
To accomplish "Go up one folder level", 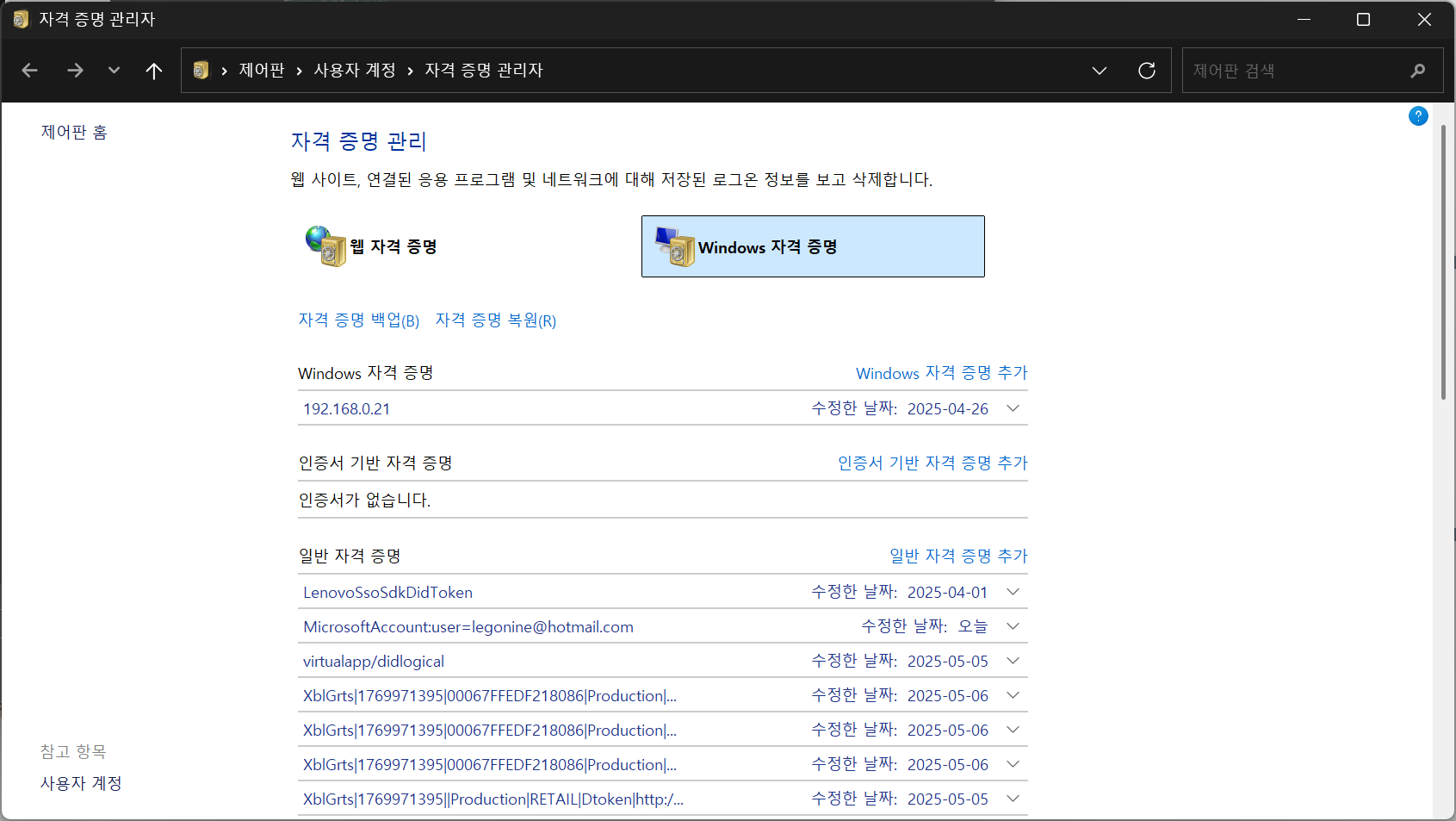I will [x=154, y=71].
